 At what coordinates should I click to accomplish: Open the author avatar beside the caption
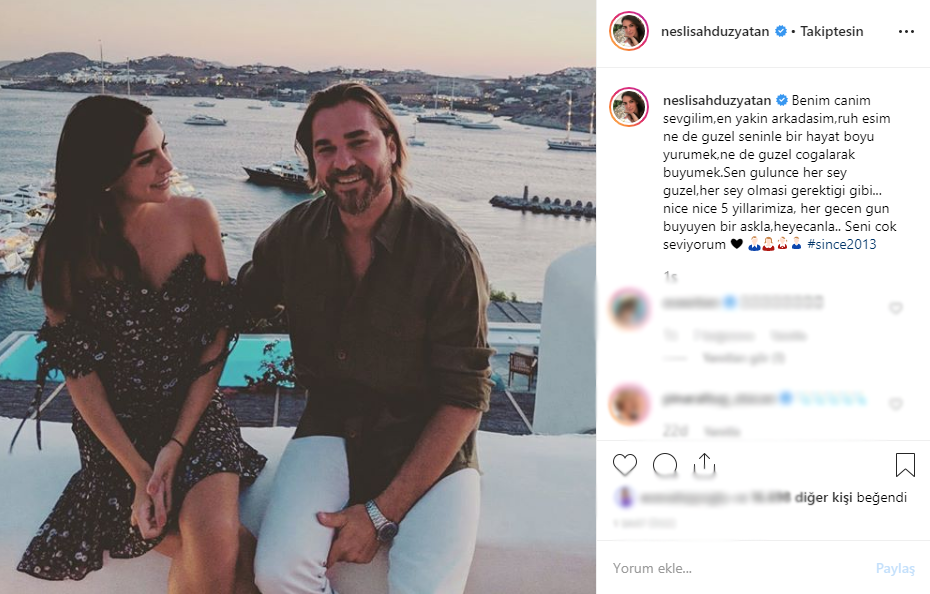pos(630,108)
